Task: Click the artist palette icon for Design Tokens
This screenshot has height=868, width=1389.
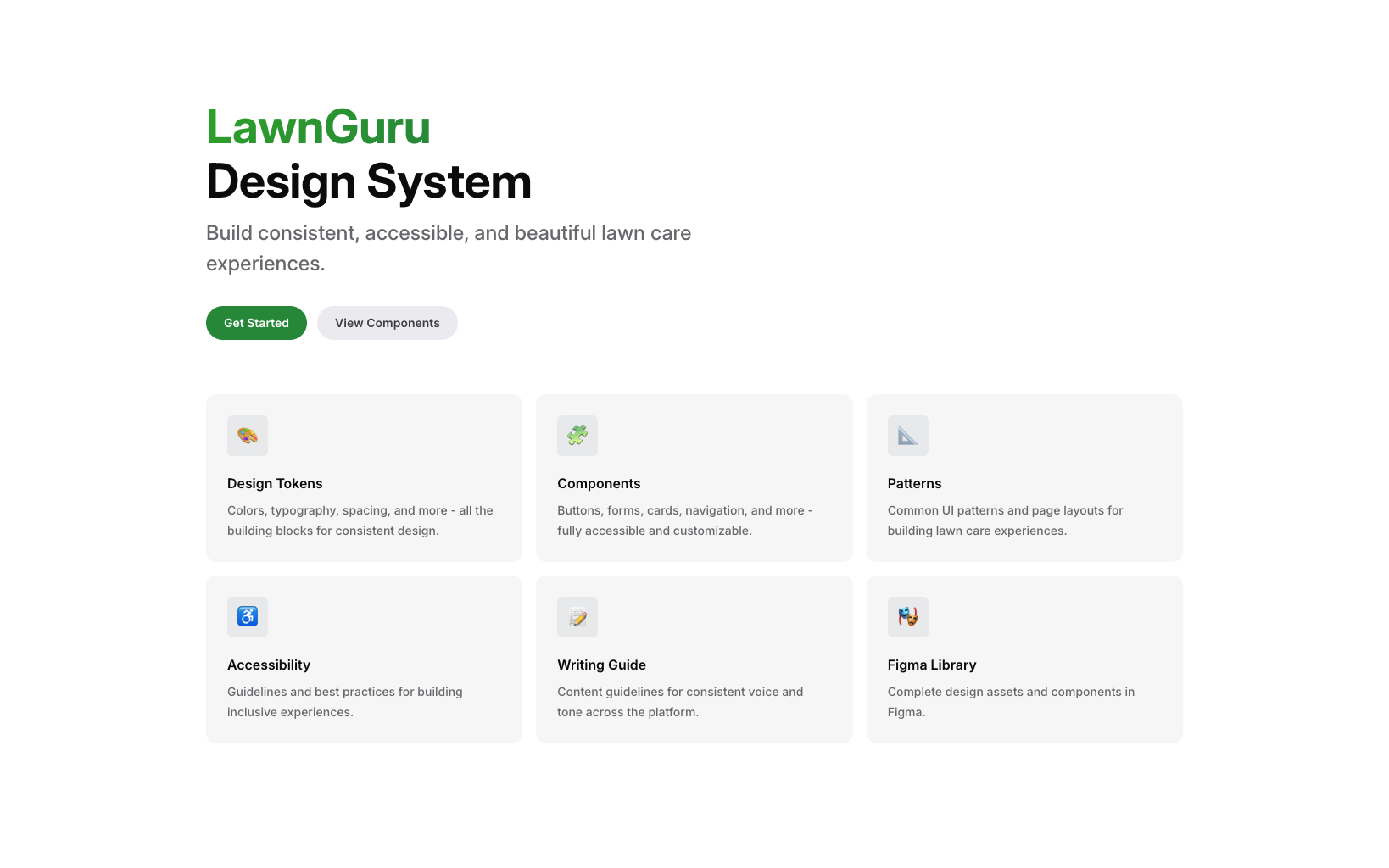Action: point(248,436)
